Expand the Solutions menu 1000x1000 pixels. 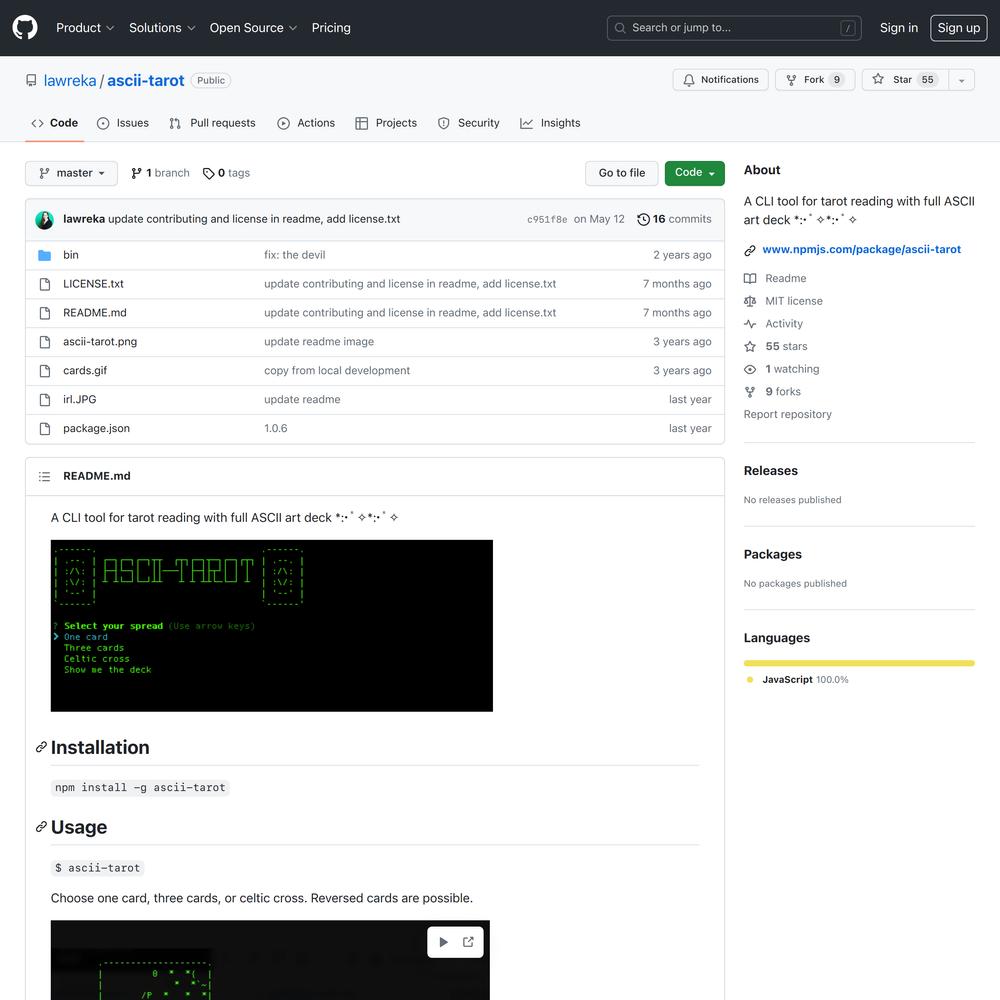pos(162,28)
